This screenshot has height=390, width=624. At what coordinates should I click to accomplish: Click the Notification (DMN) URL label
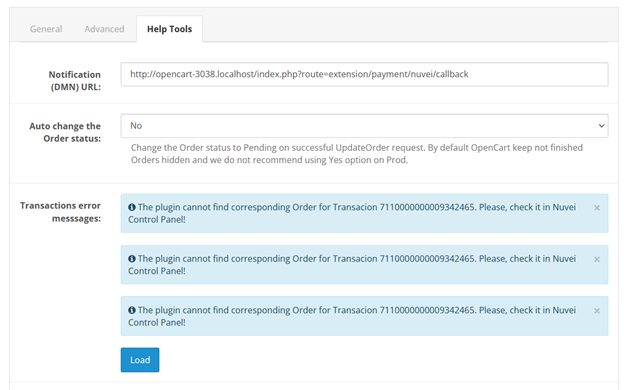(75, 81)
